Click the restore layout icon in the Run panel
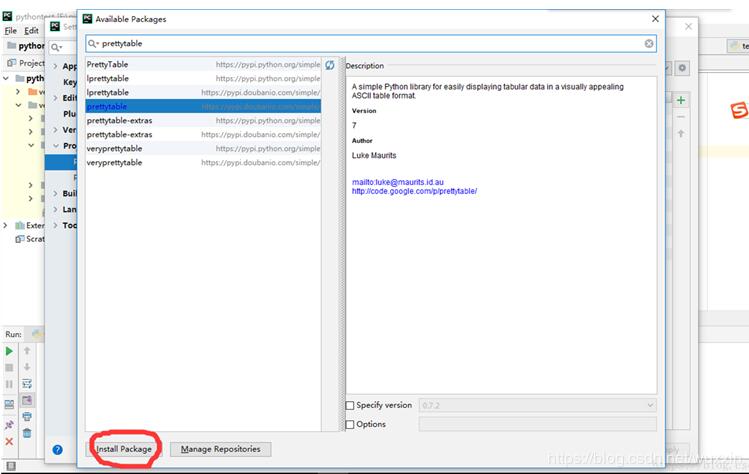The width and height of the screenshot is (749, 474). (x=9, y=405)
